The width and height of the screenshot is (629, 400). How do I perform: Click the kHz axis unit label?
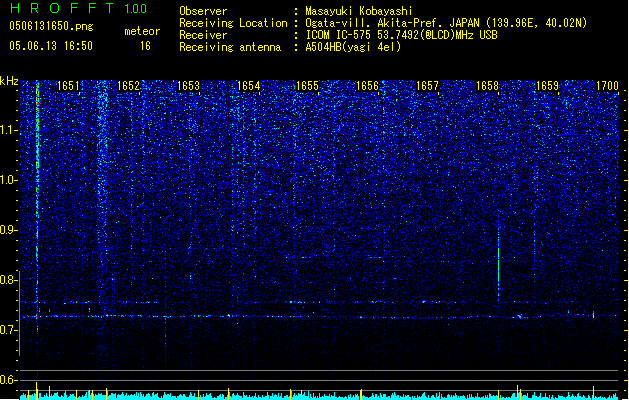(9, 81)
